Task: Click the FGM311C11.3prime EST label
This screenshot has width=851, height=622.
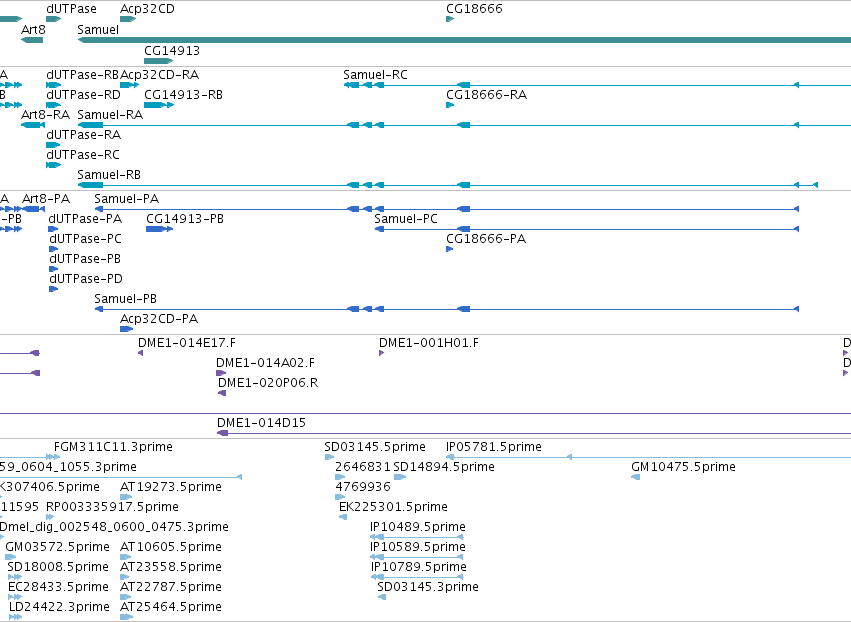Action: (113, 447)
